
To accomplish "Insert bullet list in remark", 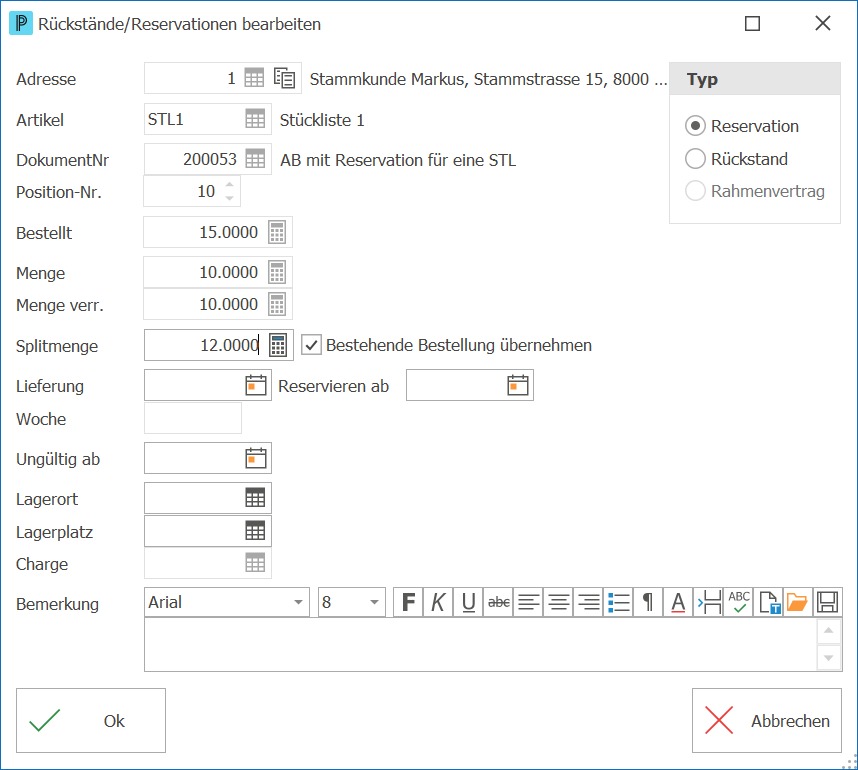I will [619, 602].
